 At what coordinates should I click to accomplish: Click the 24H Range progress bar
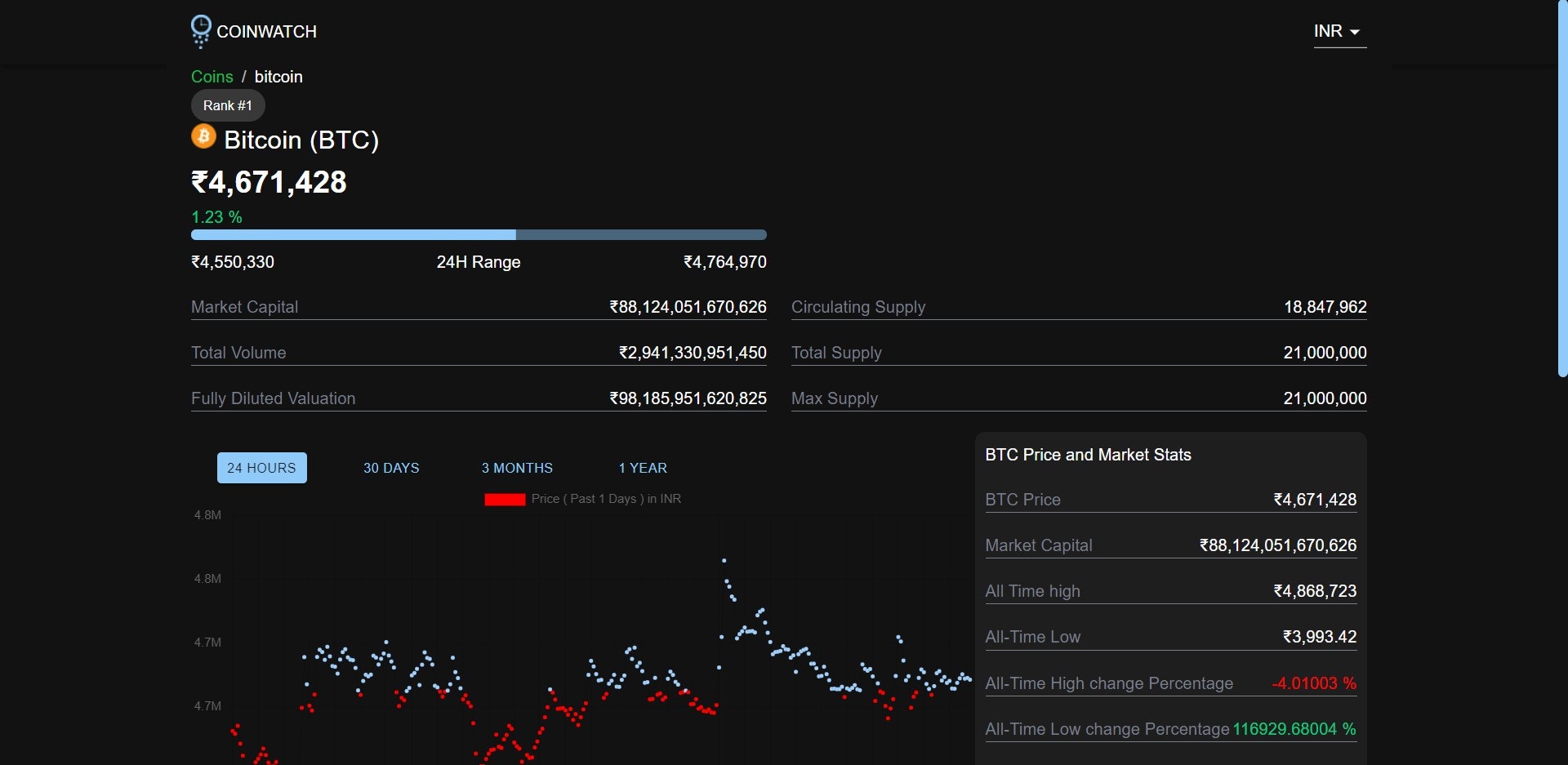pyautogui.click(x=479, y=235)
